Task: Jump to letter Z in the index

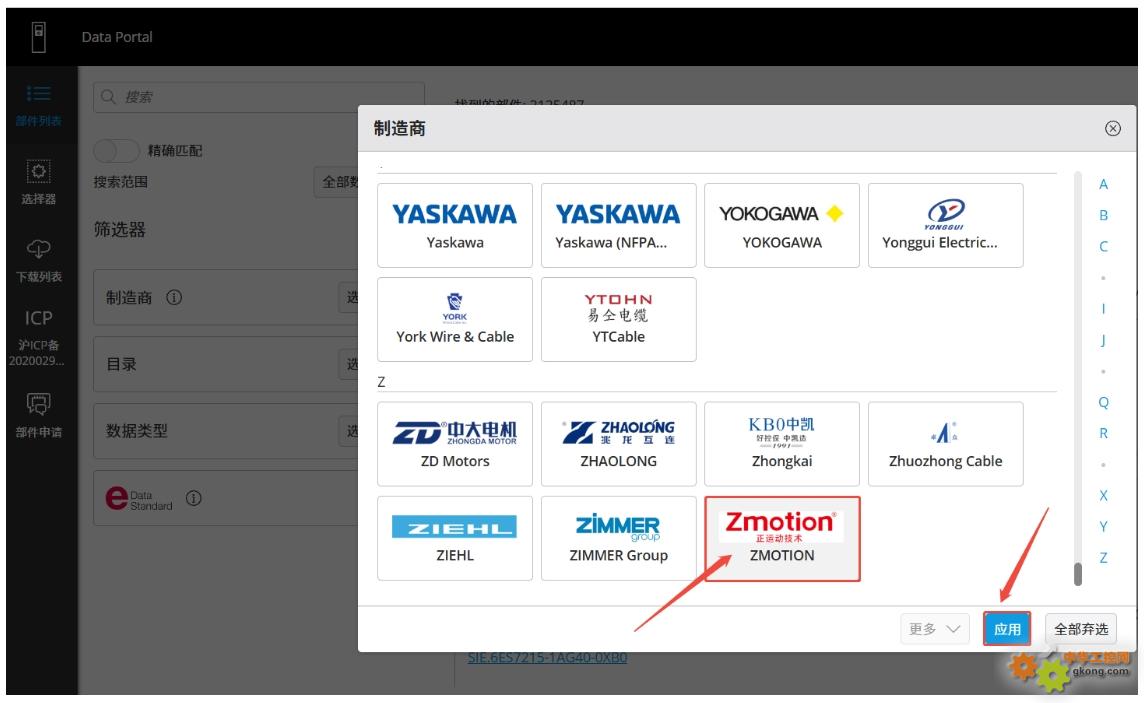Action: pos(1103,558)
